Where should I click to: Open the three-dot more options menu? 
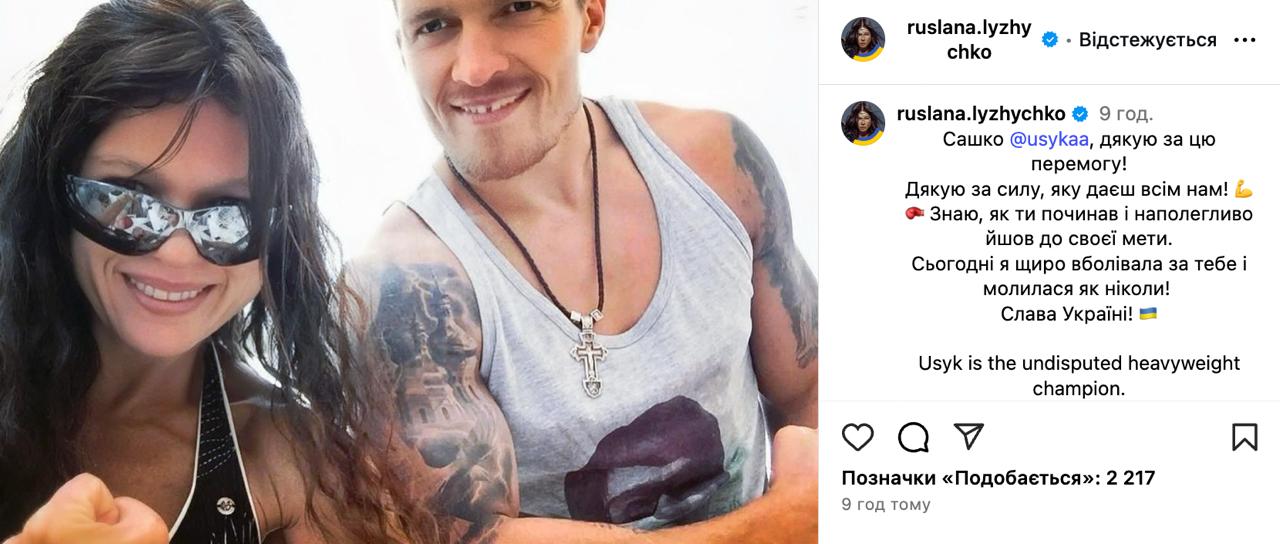pyautogui.click(x=1244, y=40)
